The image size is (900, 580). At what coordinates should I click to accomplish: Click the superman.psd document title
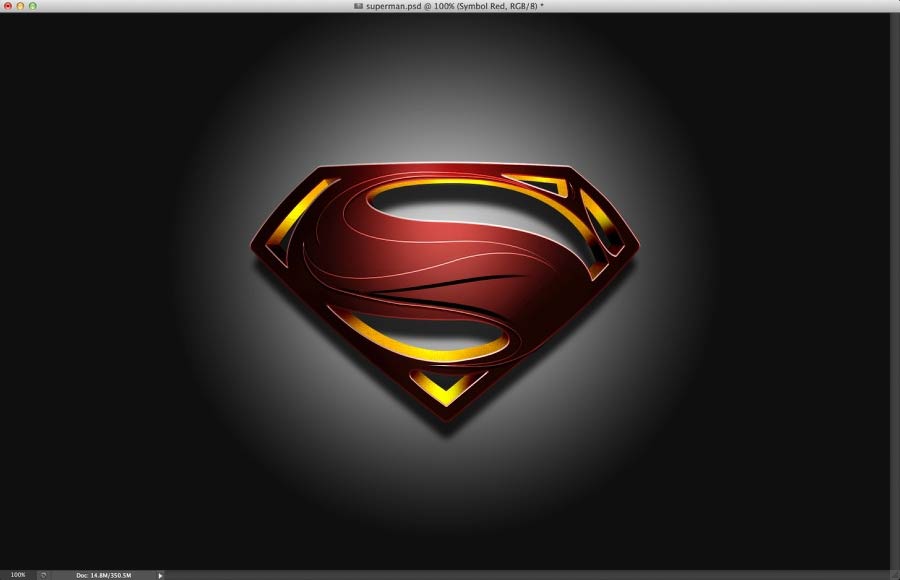(455, 6)
